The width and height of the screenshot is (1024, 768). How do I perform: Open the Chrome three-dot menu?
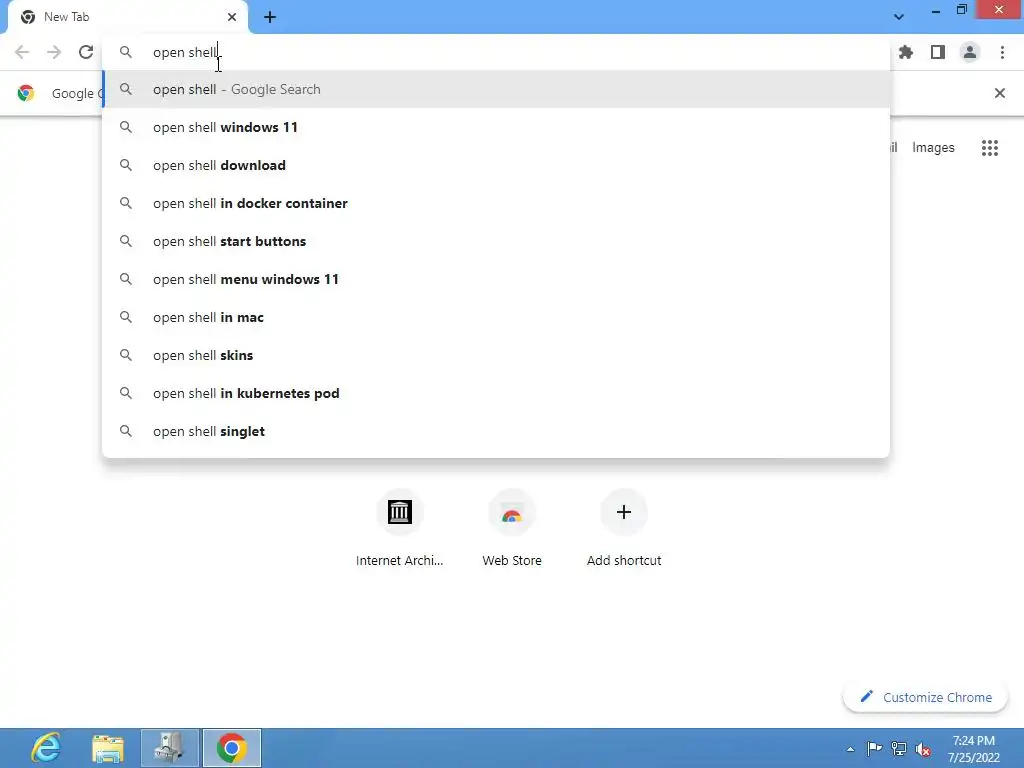(x=1002, y=52)
